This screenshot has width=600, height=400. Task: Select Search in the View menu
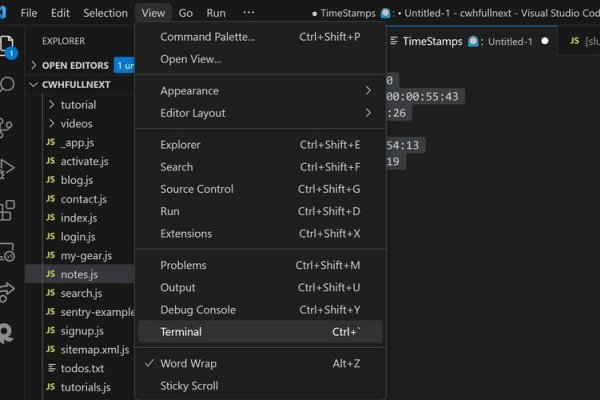coord(260,167)
